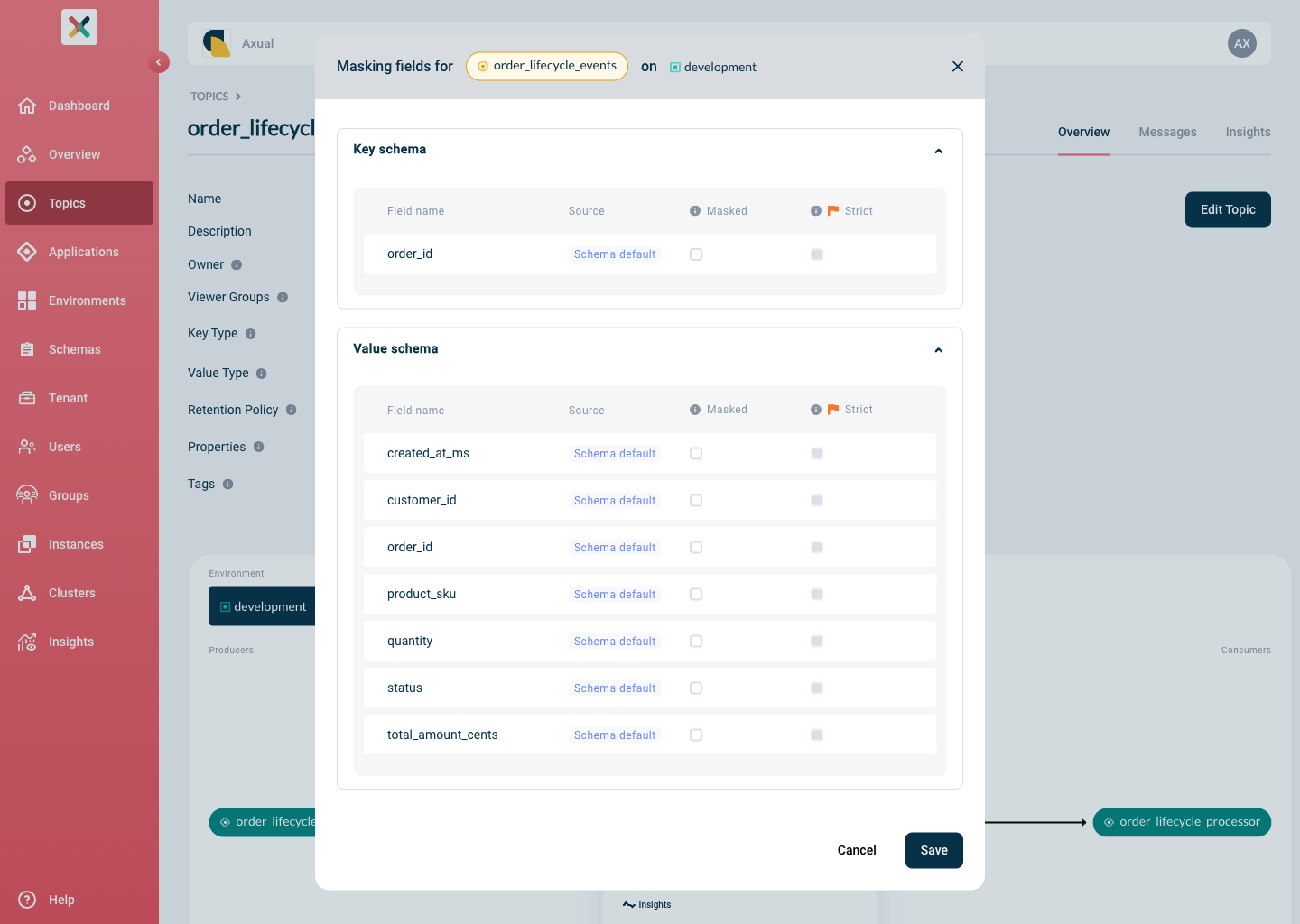The image size is (1300, 924).
Task: Click the total_amount_cents field name
Action: (x=442, y=735)
